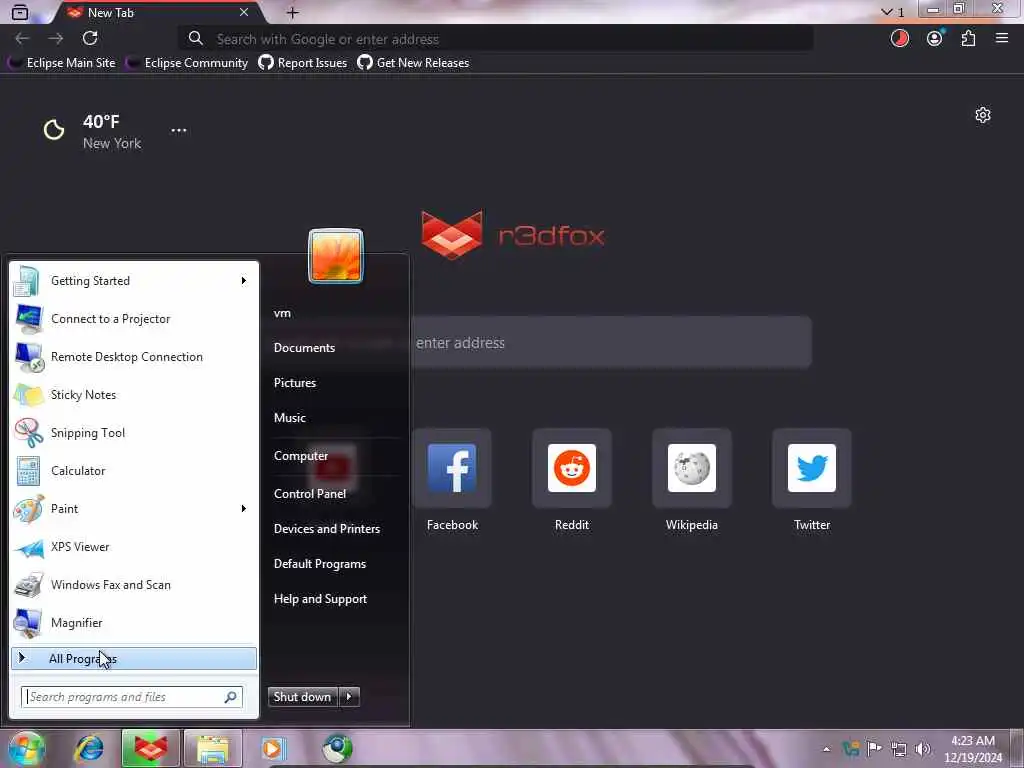Show hidden system tray icons
Screen dimensions: 1024x768
pos(827,749)
